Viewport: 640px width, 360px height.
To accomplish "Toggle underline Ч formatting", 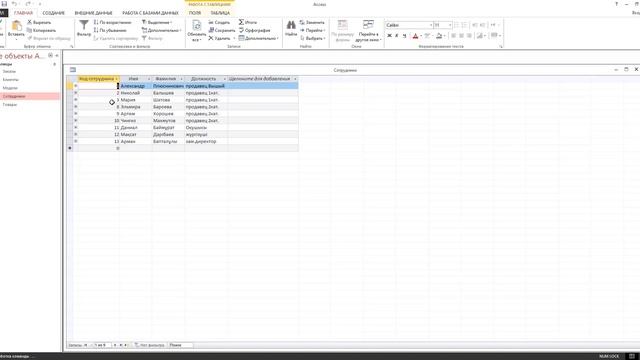I will click(404, 36).
